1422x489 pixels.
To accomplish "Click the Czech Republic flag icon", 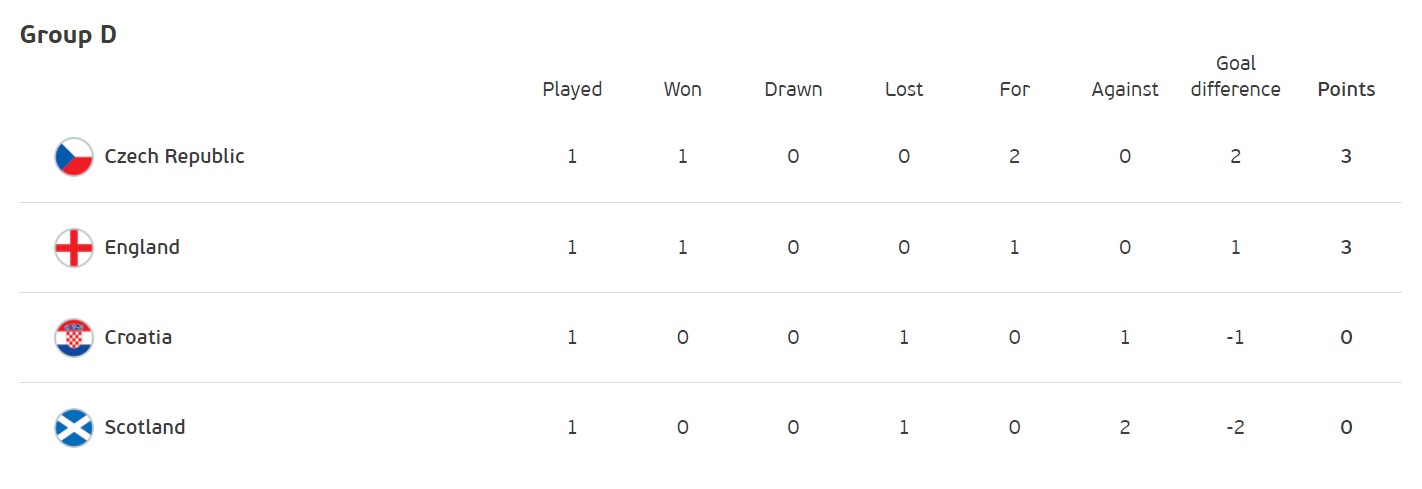I will (74, 157).
